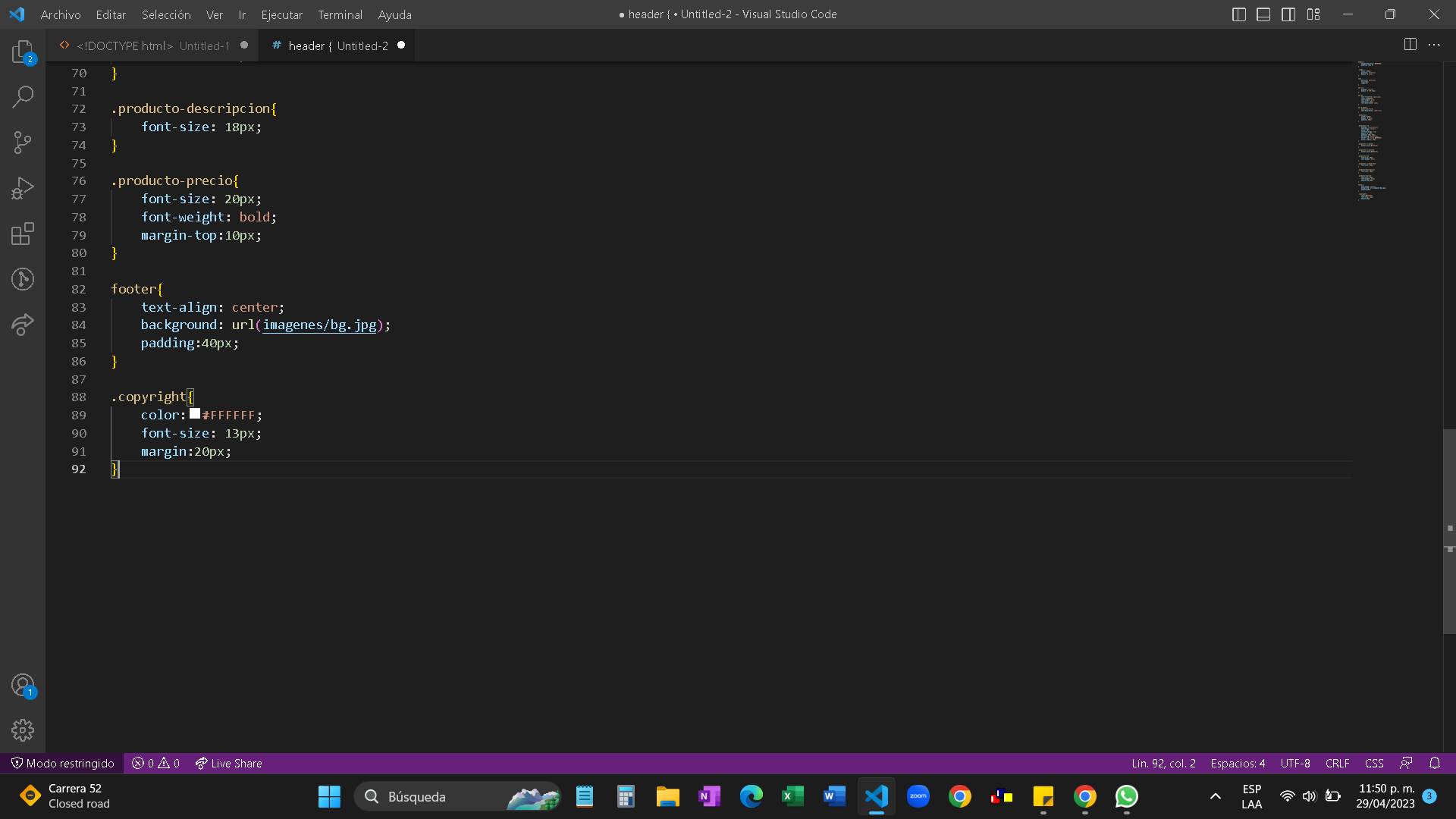Open File Explorer from taskbar
The image size is (1456, 819).
(667, 796)
